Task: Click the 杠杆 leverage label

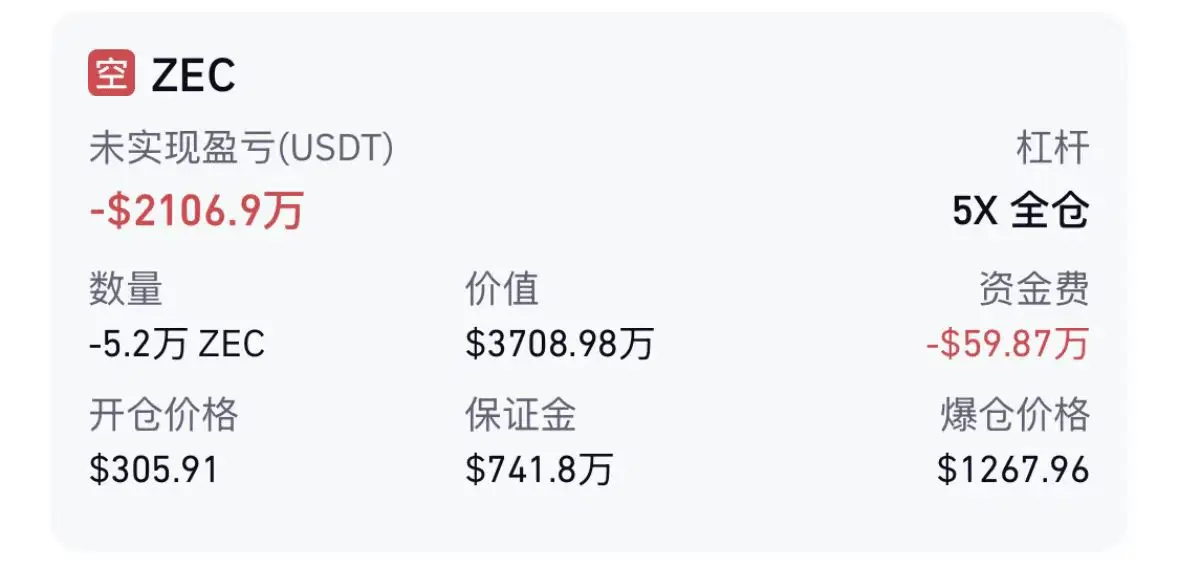Action: (x=1052, y=149)
